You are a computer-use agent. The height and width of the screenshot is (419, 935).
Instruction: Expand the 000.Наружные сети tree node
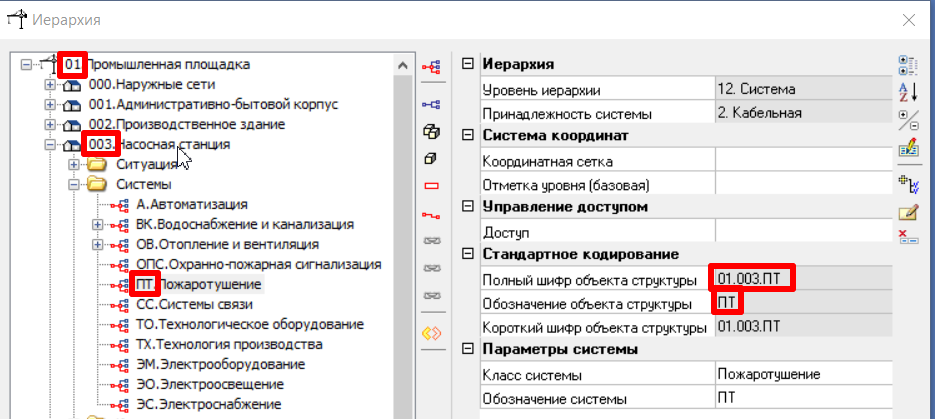point(51,85)
